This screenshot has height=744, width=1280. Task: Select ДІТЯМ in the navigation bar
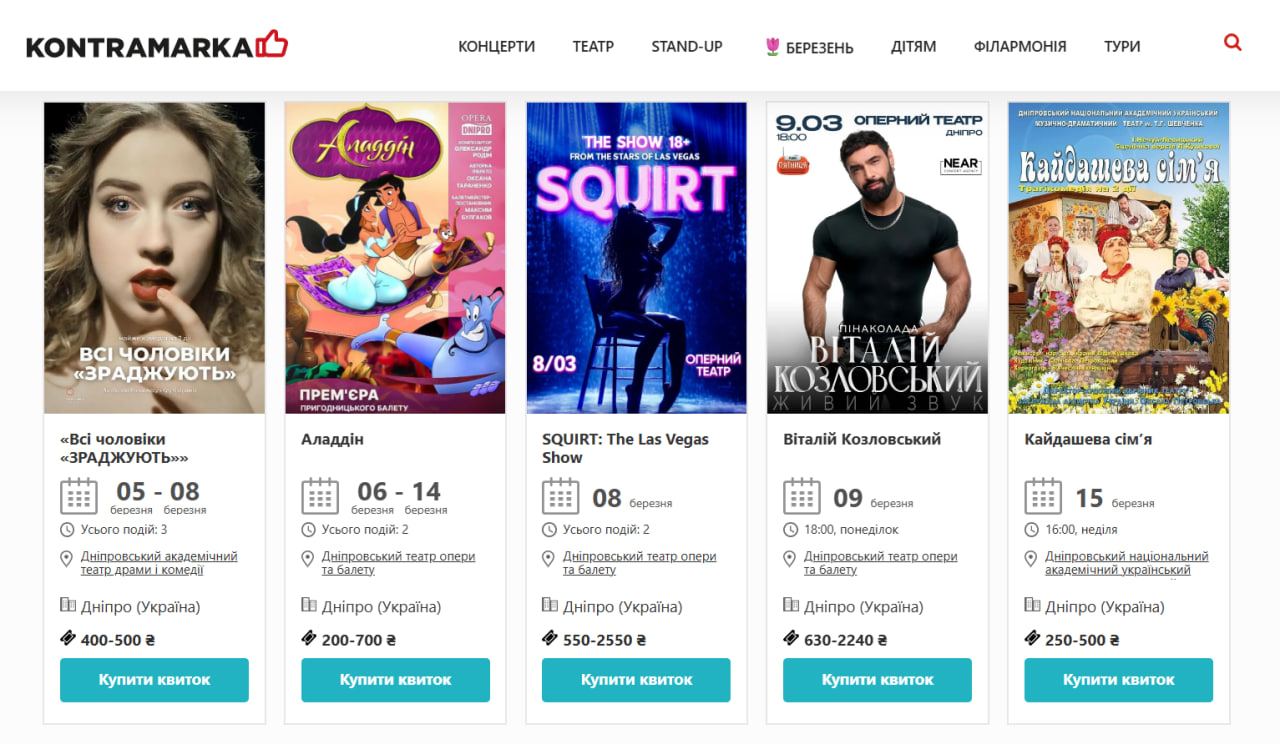click(914, 46)
